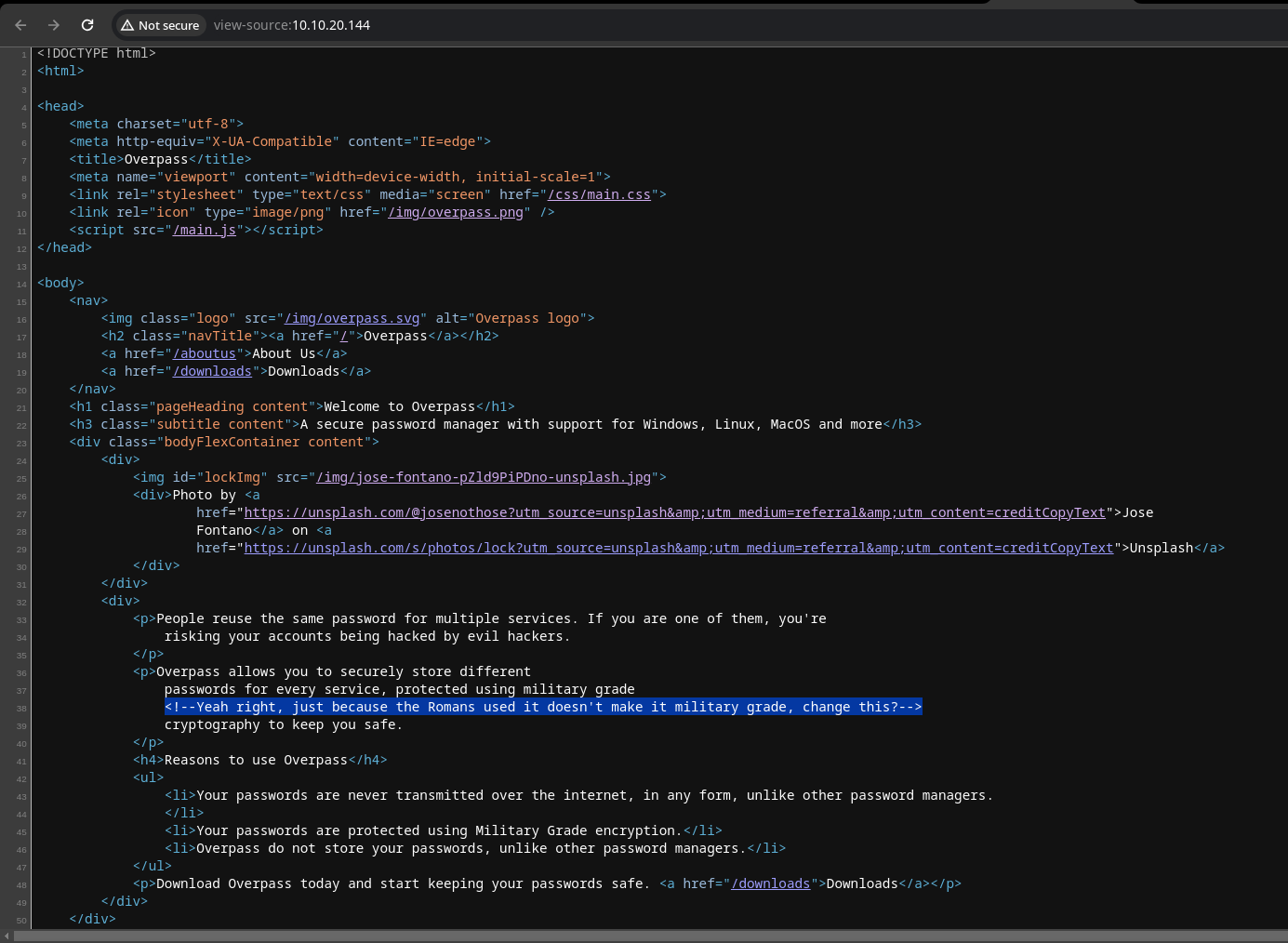Click line number 38 in the gutter

click(21, 708)
